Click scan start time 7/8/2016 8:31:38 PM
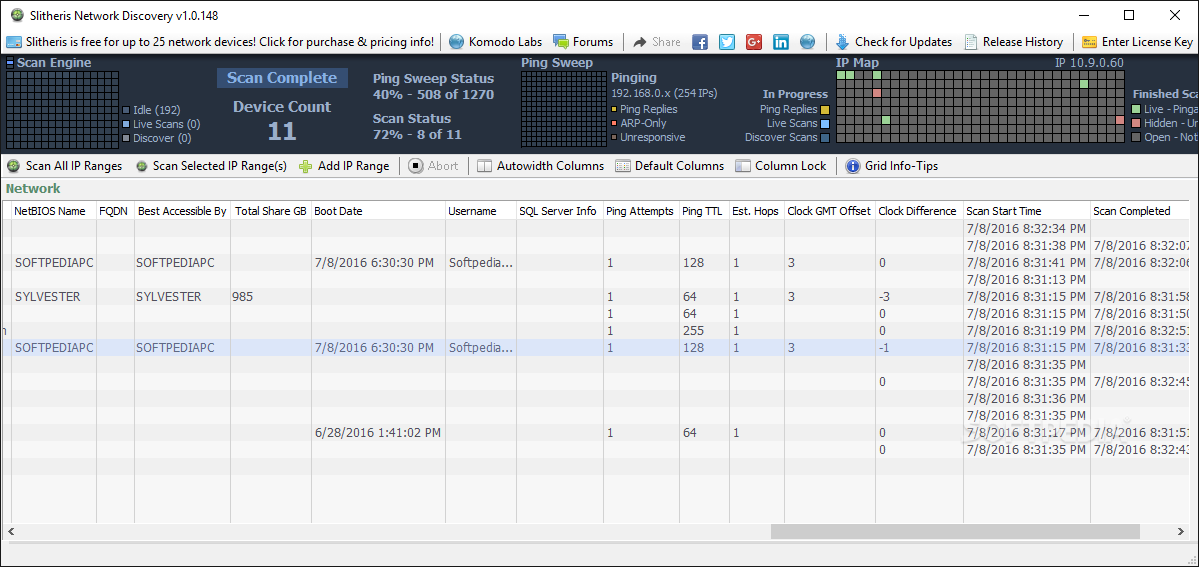1199x567 pixels. (1026, 246)
